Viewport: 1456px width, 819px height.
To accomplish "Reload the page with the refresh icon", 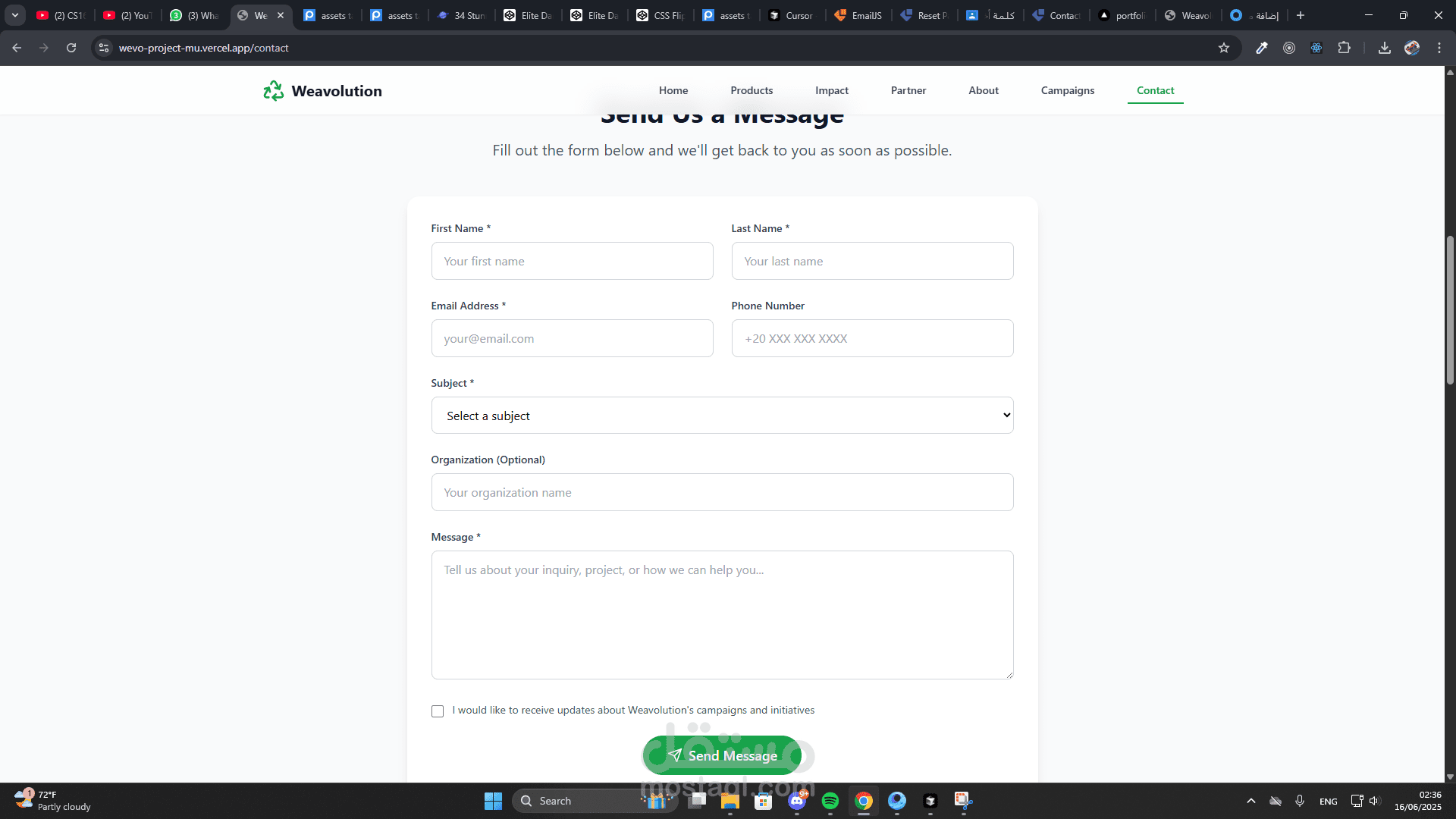I will pyautogui.click(x=71, y=48).
